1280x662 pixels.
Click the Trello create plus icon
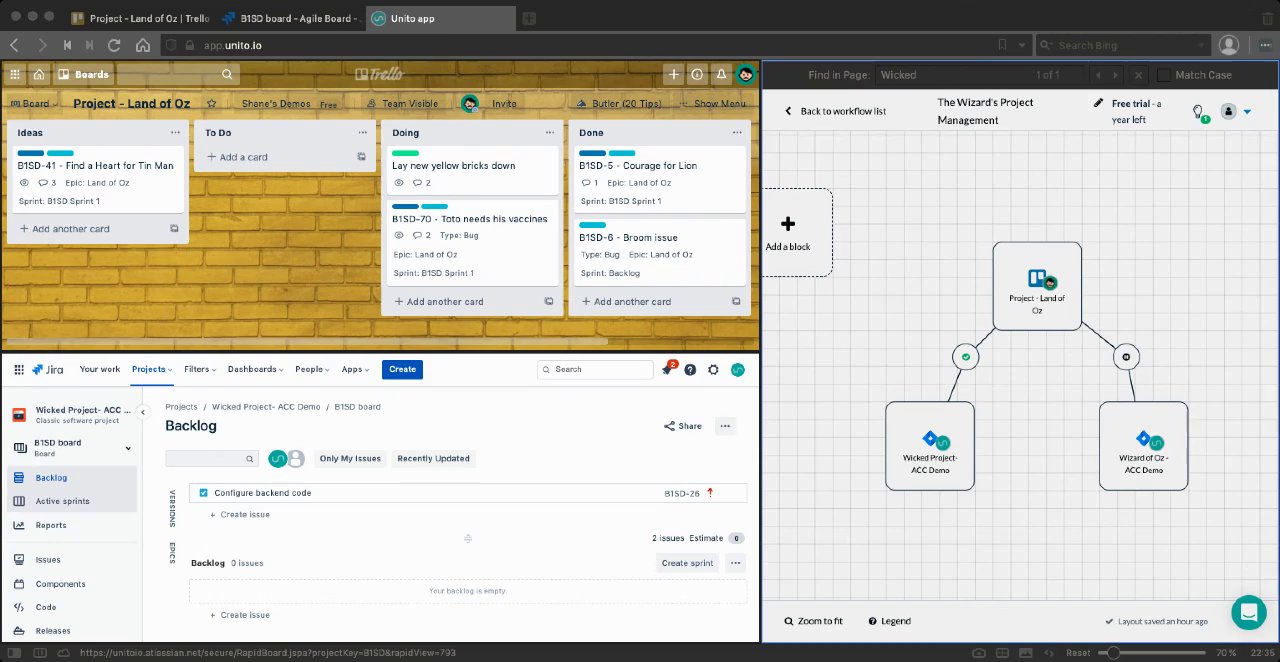point(674,74)
